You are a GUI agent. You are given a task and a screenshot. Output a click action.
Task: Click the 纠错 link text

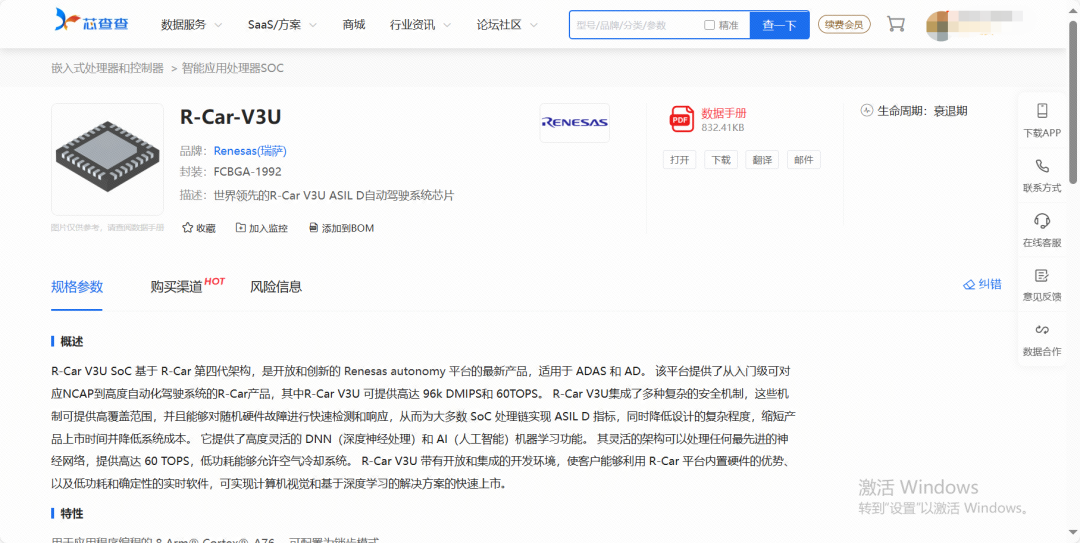pyautogui.click(x=990, y=285)
